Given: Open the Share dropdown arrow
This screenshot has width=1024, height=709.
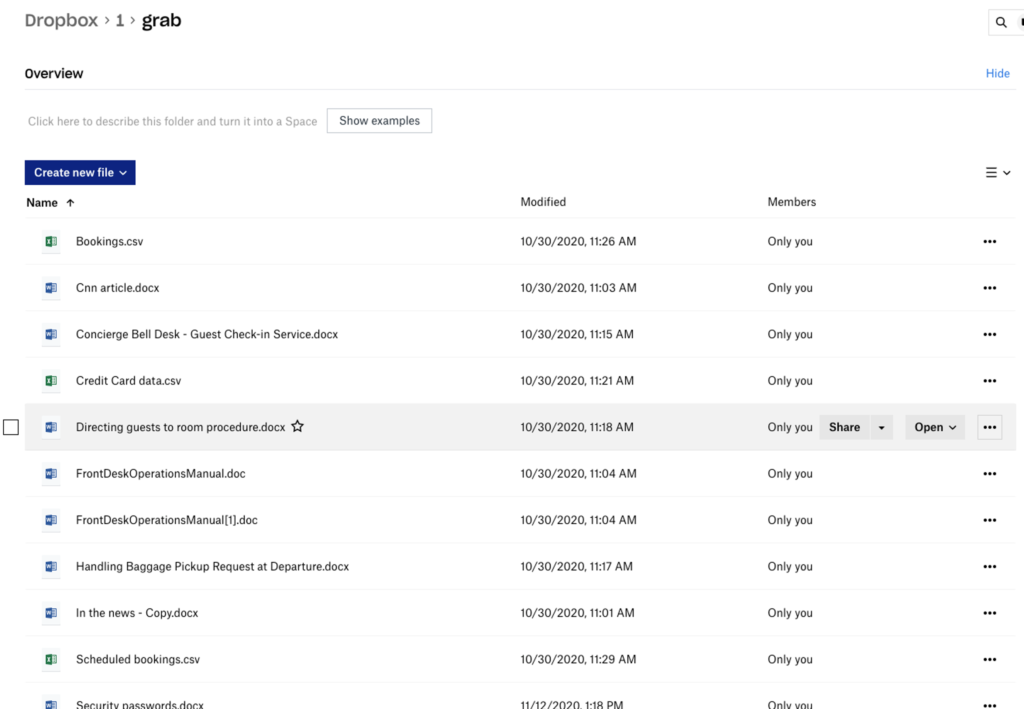Looking at the screenshot, I should pos(881,428).
